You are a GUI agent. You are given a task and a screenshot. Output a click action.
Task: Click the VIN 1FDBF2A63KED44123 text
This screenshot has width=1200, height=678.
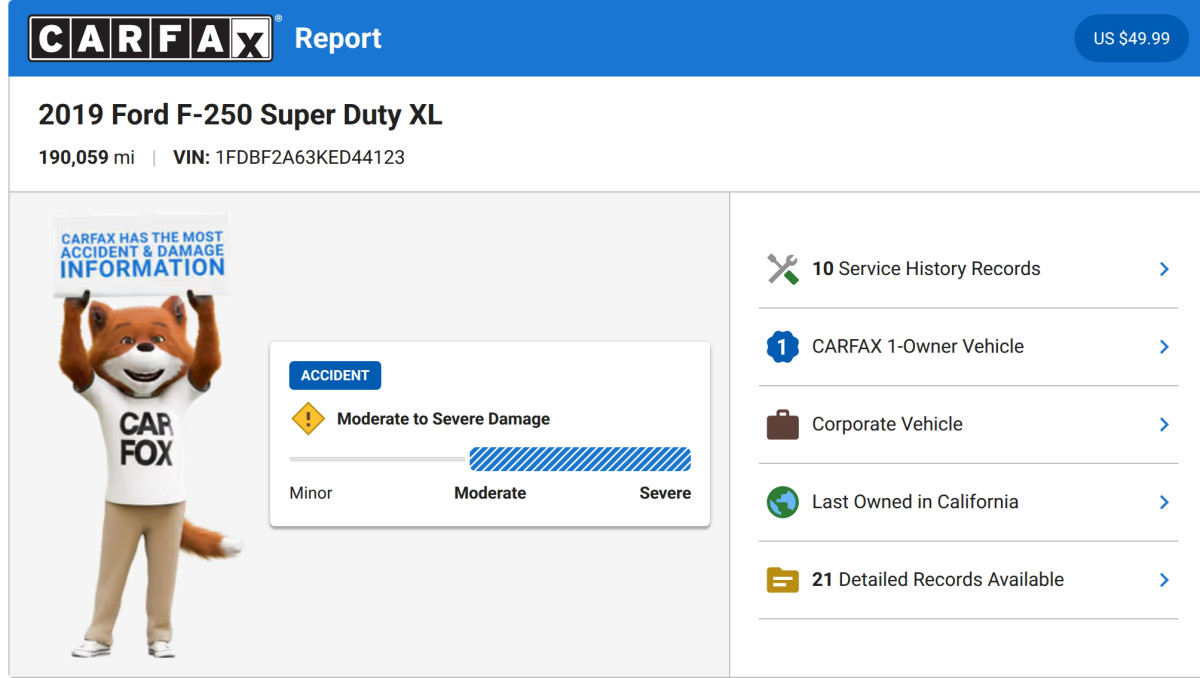tap(289, 157)
